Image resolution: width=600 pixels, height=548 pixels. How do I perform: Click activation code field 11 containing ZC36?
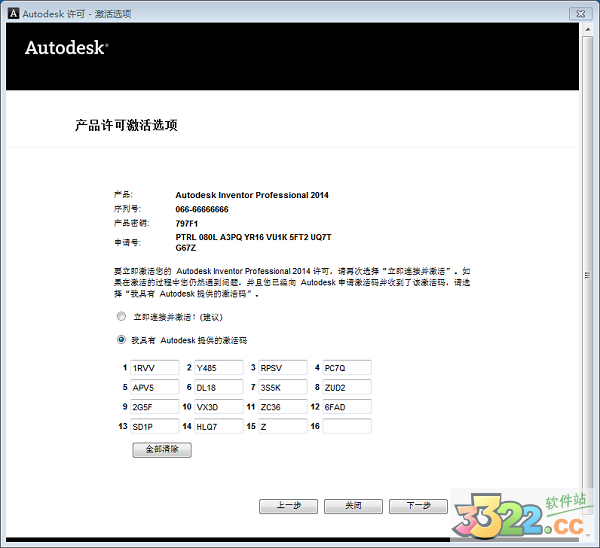pos(283,407)
